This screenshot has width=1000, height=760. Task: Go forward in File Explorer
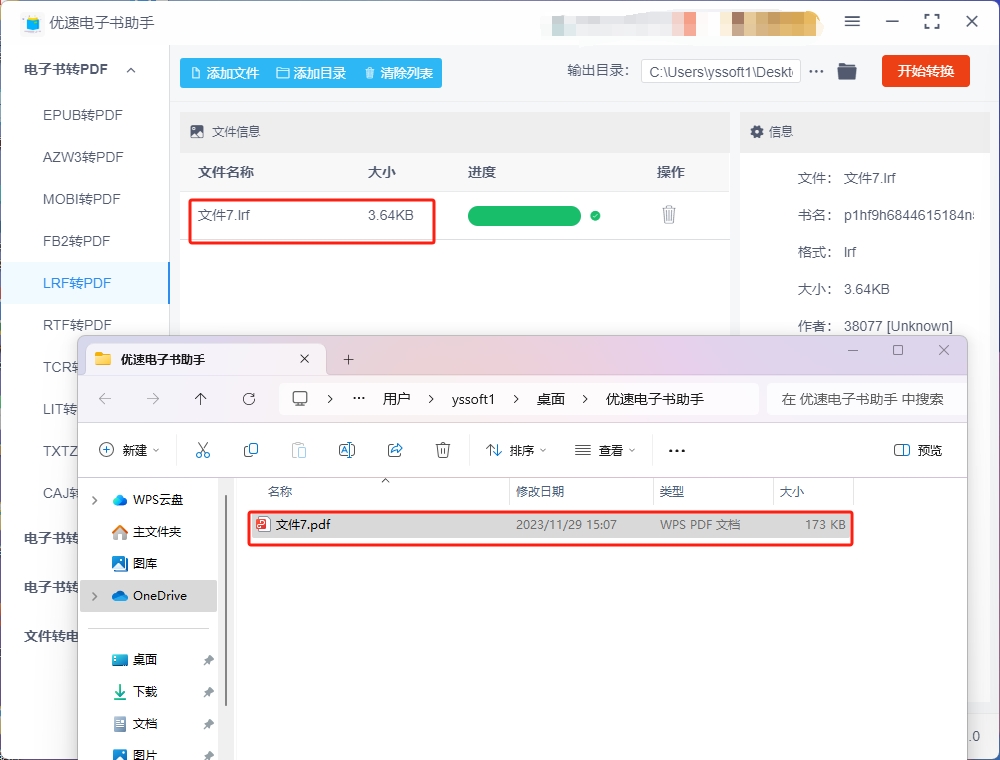coord(153,399)
